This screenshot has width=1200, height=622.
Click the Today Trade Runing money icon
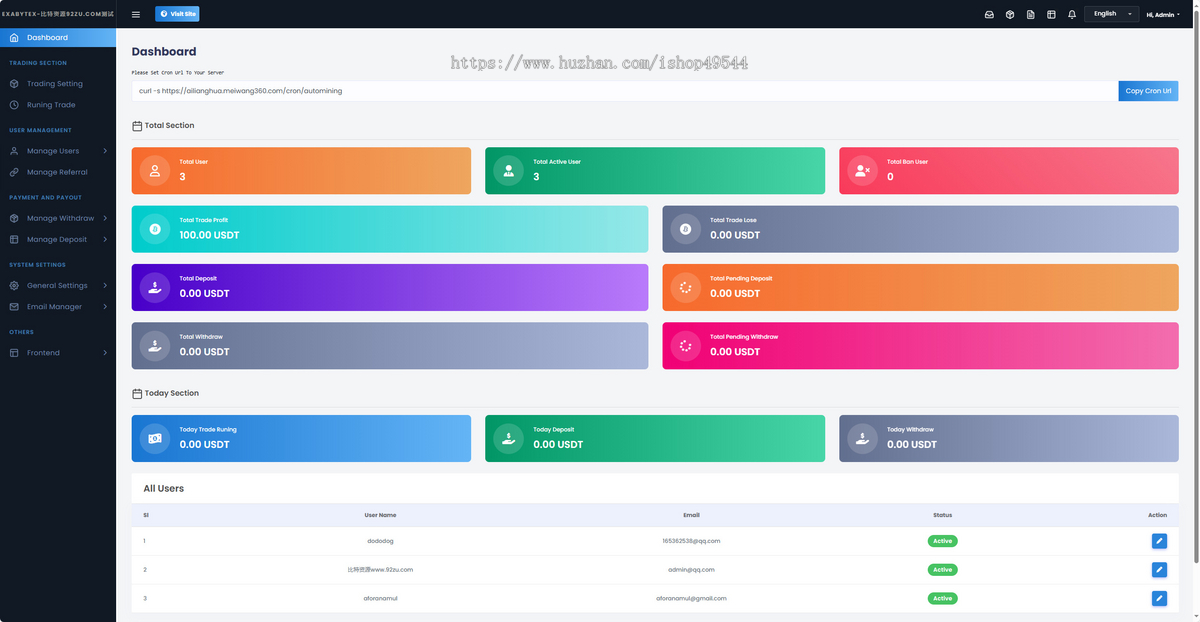click(155, 438)
